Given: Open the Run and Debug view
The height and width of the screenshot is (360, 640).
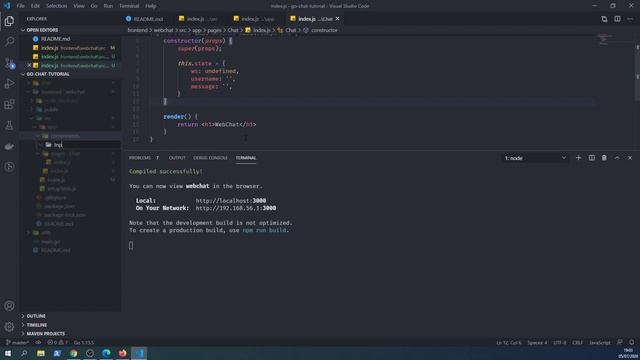Looking at the screenshot, I should click(x=9, y=84).
